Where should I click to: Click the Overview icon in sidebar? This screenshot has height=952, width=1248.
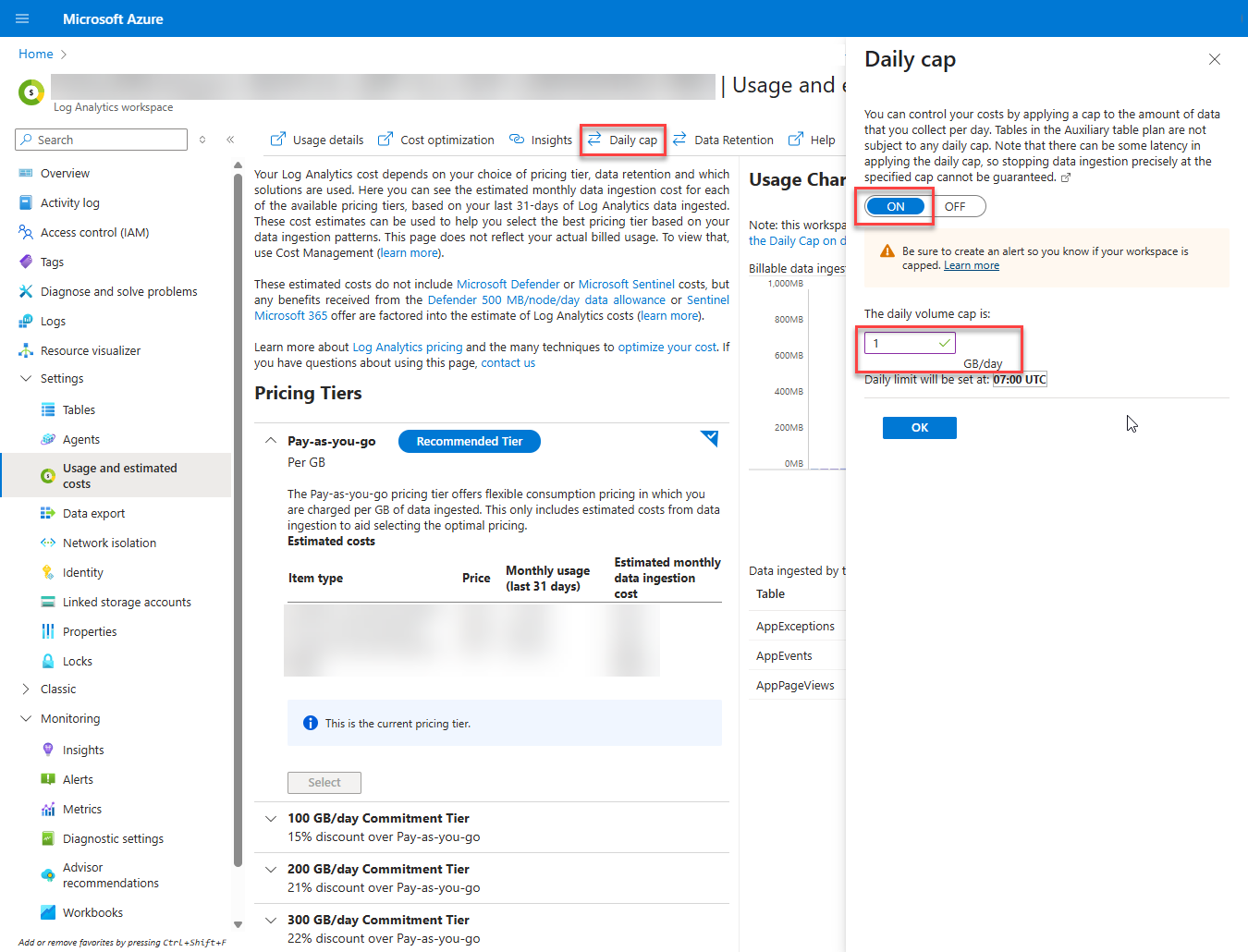pos(26,173)
